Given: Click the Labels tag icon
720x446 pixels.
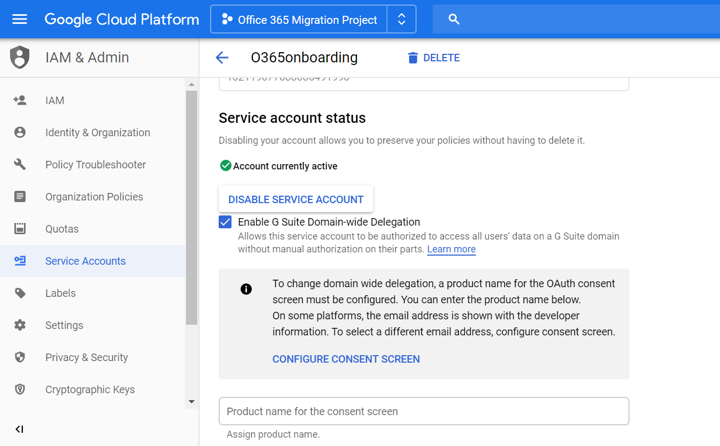Looking at the screenshot, I should (x=20, y=293).
